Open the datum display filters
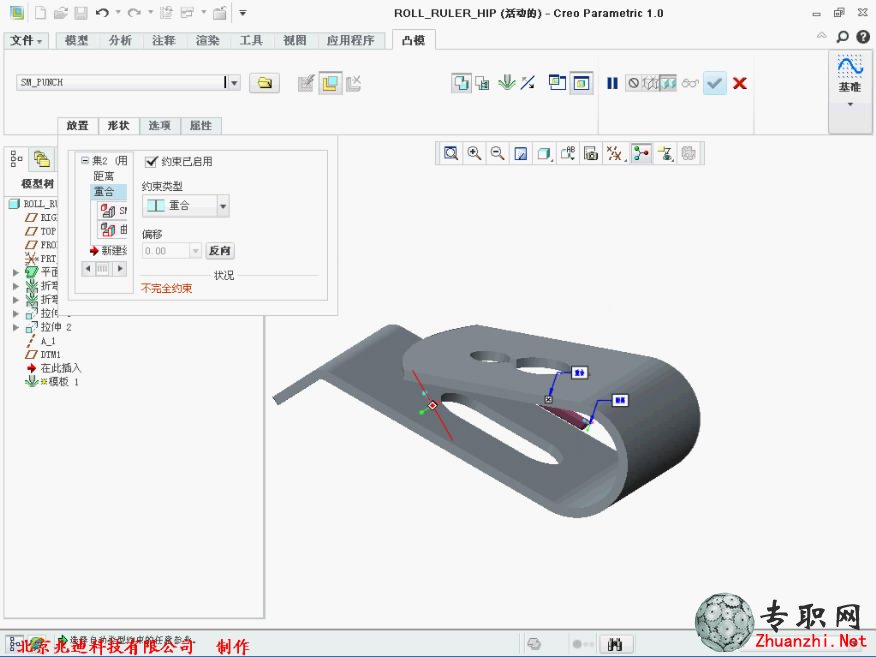Viewport: 876px width, 657px height. click(615, 153)
